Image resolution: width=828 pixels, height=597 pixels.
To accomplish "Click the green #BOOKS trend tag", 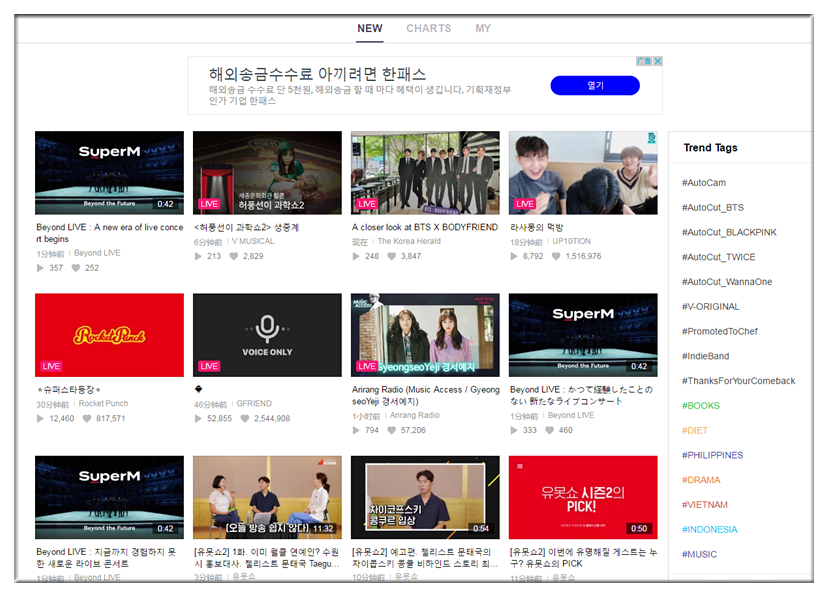I will pyautogui.click(x=700, y=406).
